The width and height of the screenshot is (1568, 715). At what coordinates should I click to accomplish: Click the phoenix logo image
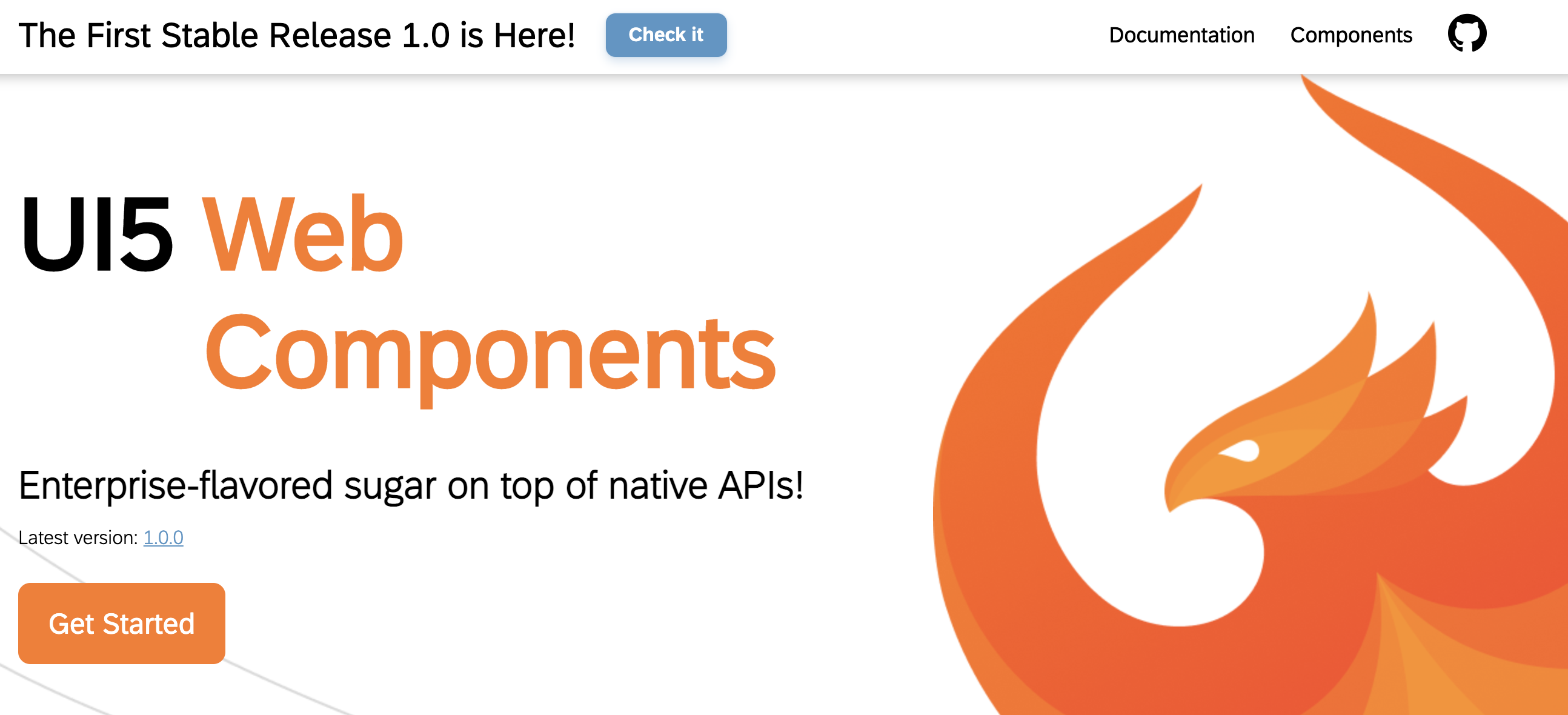click(1251, 396)
